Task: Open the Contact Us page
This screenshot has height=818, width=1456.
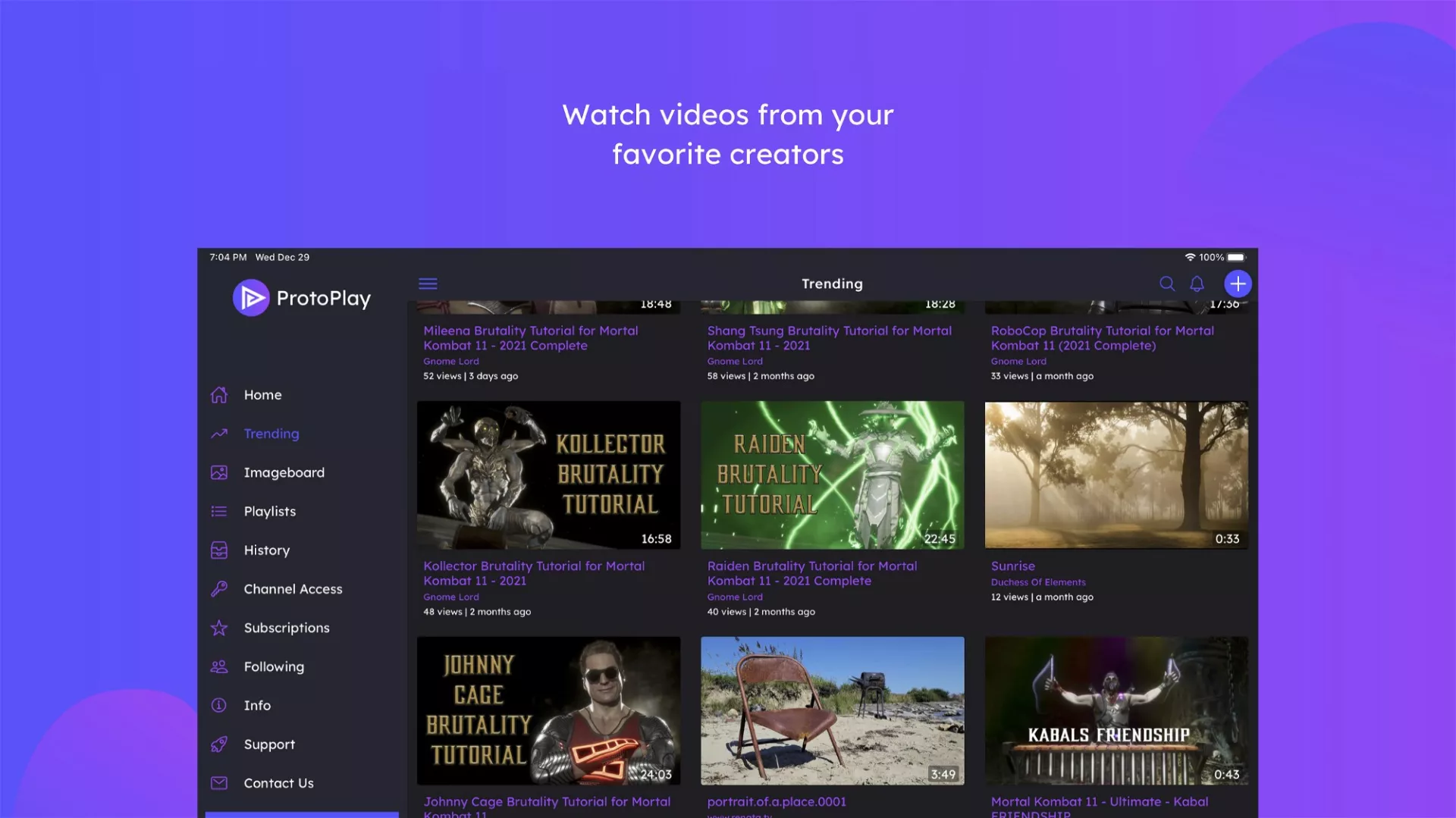Action: pos(278,783)
